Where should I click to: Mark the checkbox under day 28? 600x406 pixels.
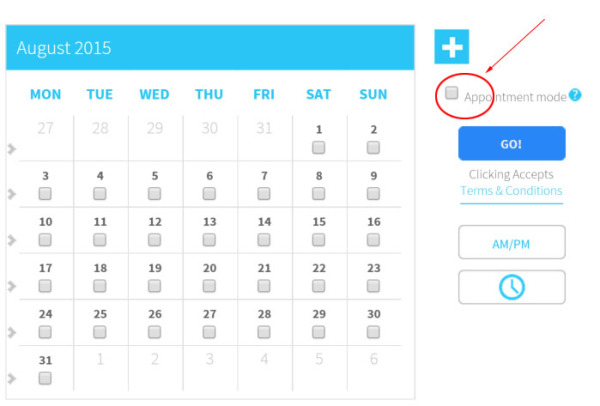coord(264,332)
